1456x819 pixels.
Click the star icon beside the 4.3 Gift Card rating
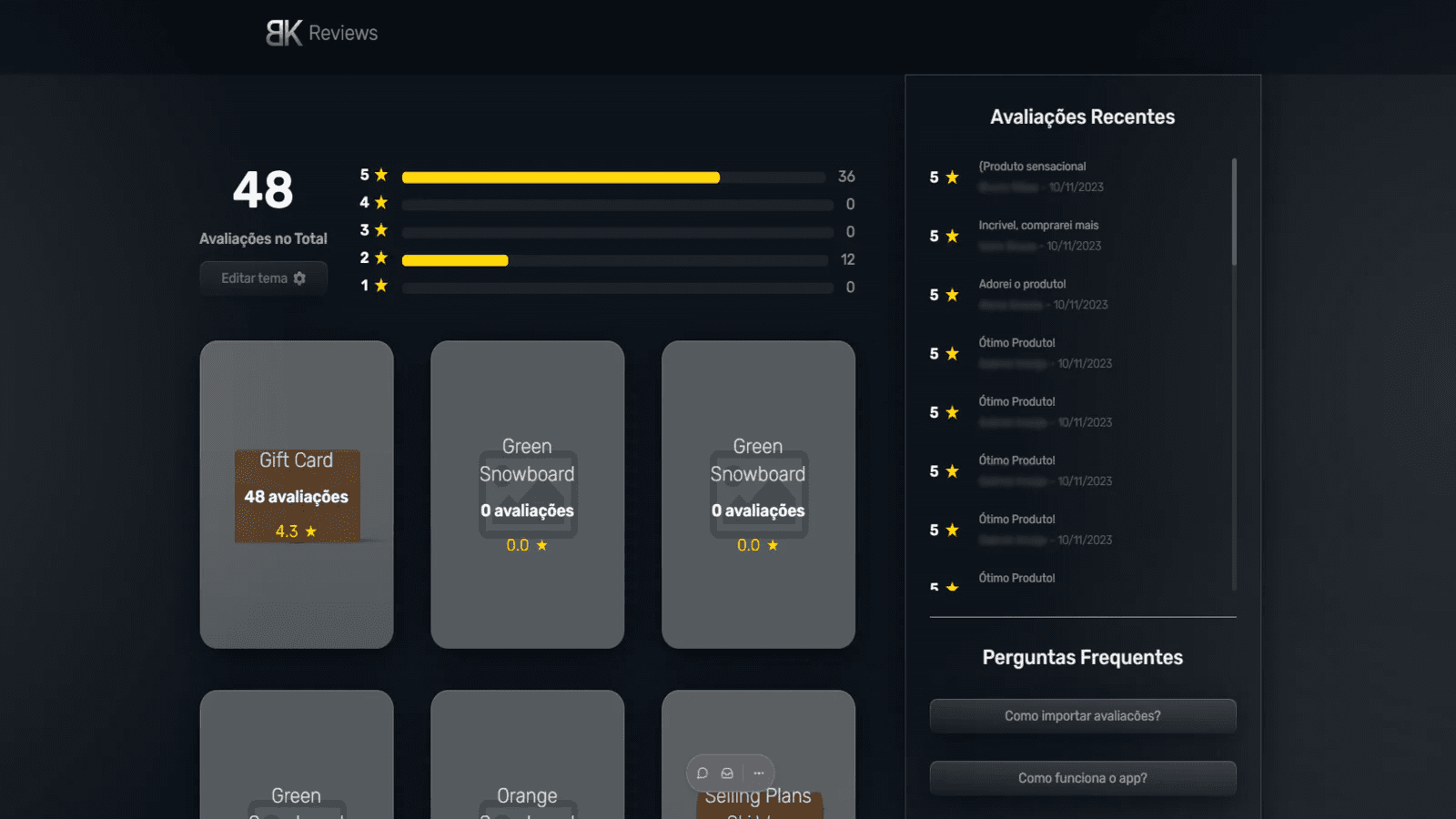(309, 531)
